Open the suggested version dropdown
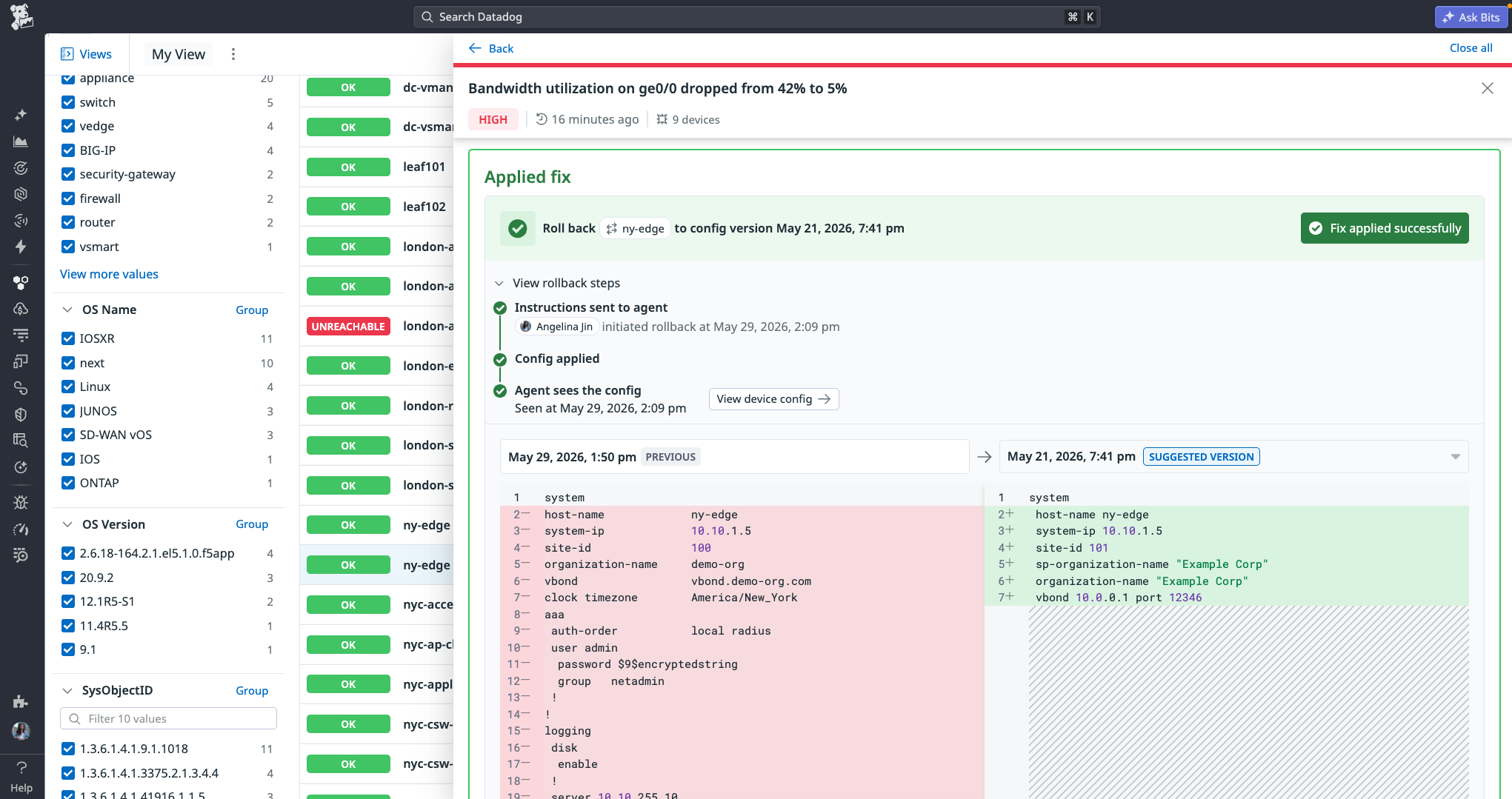The width and height of the screenshot is (1512, 799). (1455, 457)
